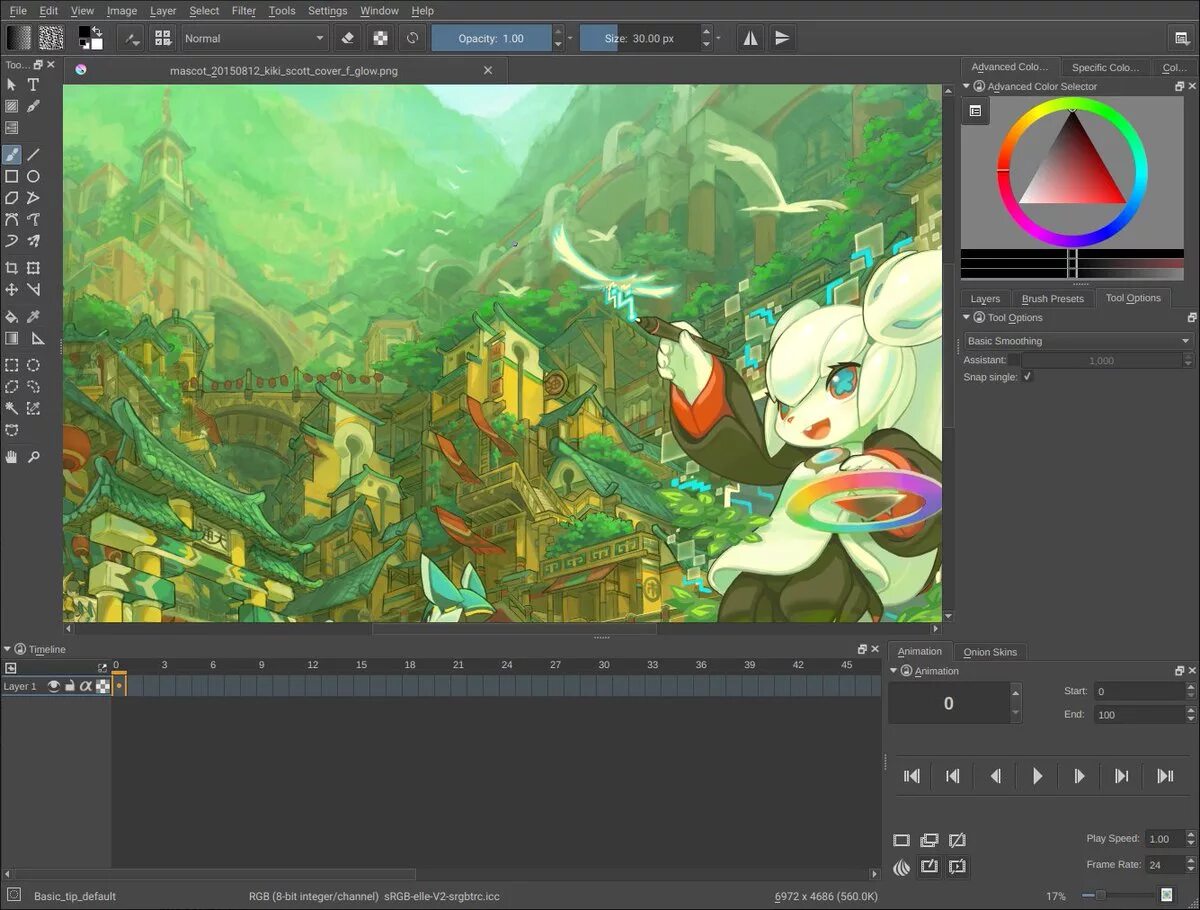Hide Layer 1 using eye icon
This screenshot has height=910, width=1200.
[54, 686]
